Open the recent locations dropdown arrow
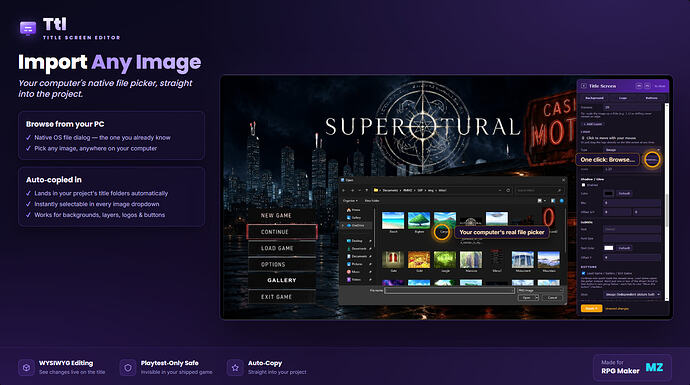This screenshot has height=385, width=690. tap(360, 190)
